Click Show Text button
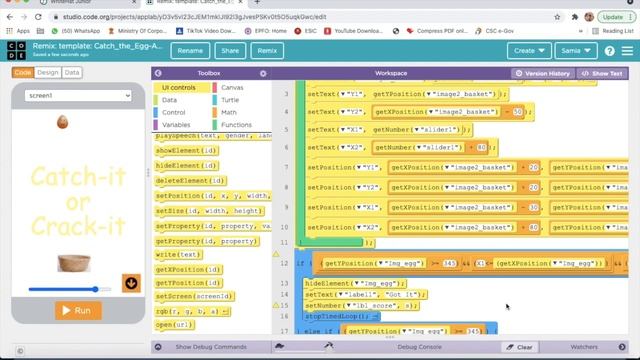Image resolution: width=640 pixels, height=360 pixels. tap(602, 73)
